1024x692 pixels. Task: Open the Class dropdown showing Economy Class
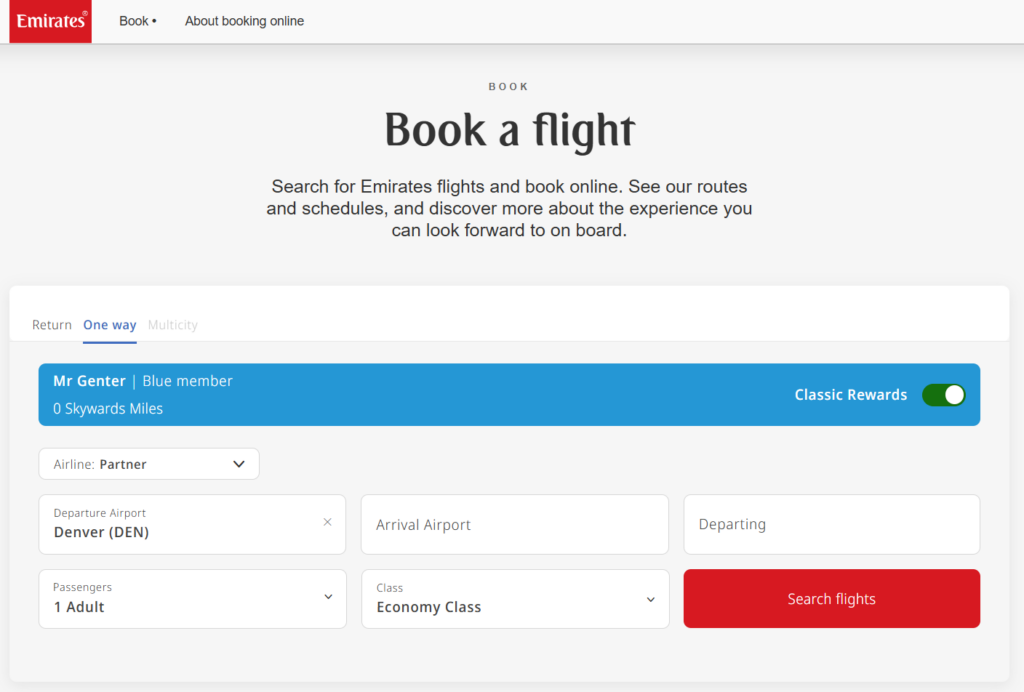(x=515, y=599)
